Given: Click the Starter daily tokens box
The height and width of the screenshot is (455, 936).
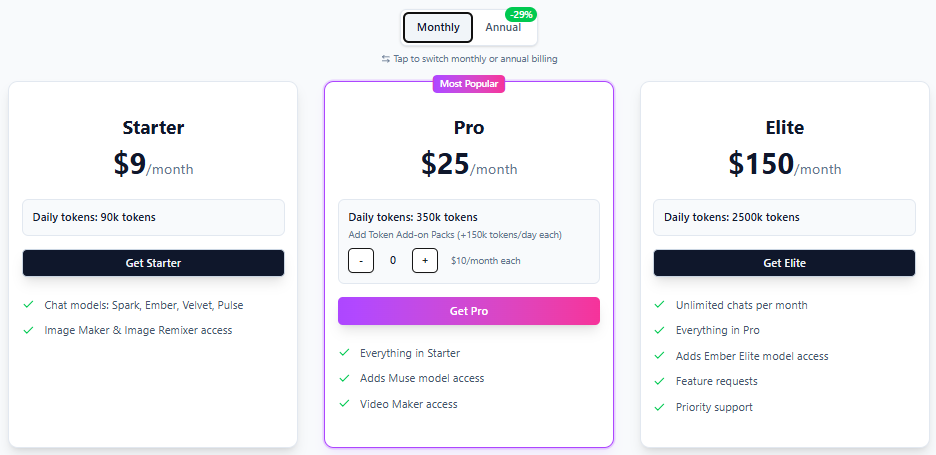Looking at the screenshot, I should pyautogui.click(x=153, y=217).
